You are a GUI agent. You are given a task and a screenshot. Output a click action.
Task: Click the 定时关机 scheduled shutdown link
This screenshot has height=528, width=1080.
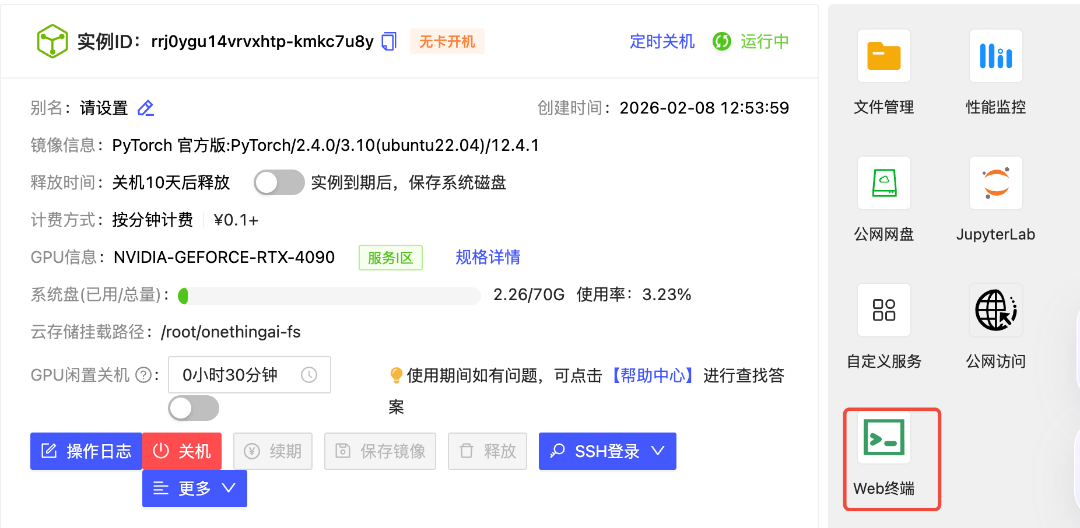(x=662, y=41)
